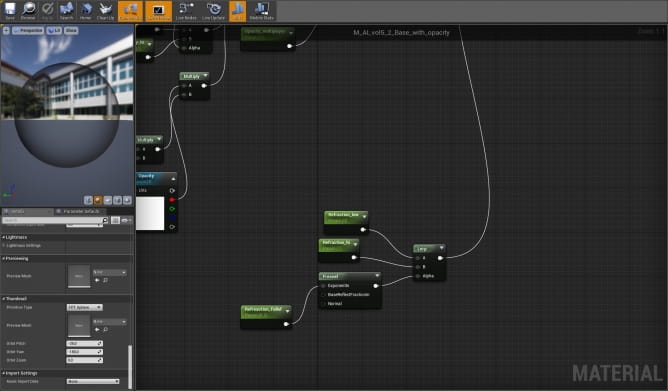This screenshot has height=391, width=668.
Task: Switch to the Parameter Defaults tab
Action: [80, 211]
